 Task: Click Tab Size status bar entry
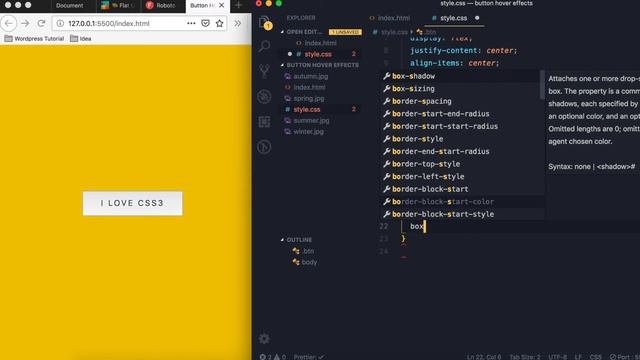524,357
